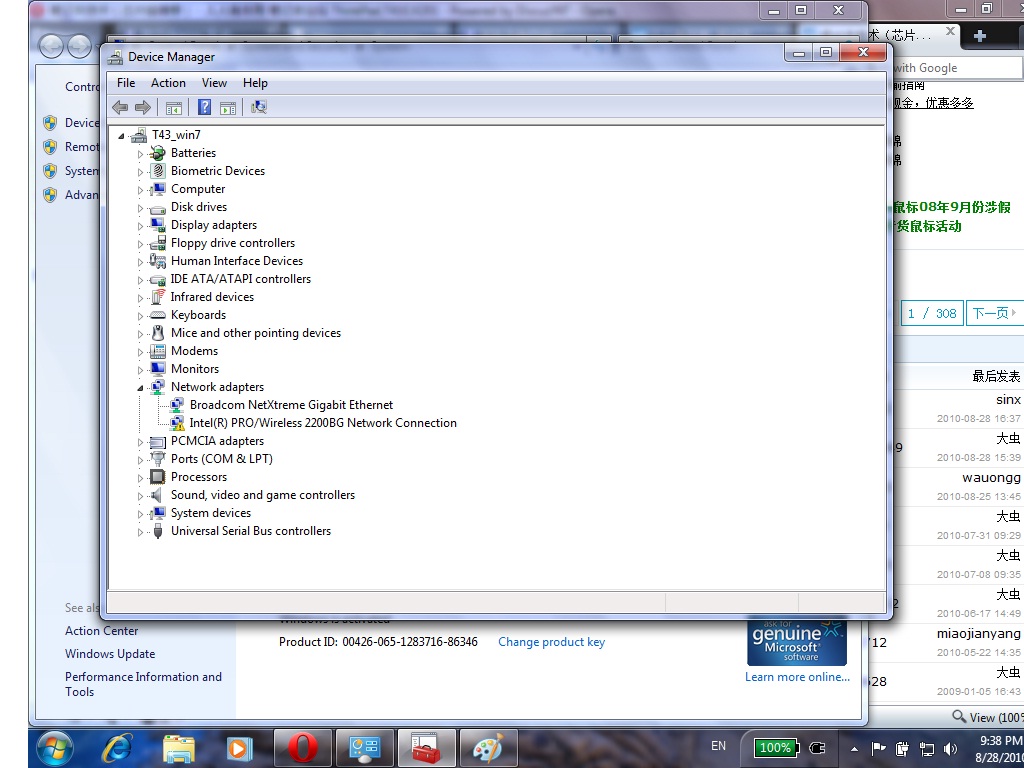Open Windows Media Player from the taskbar
Viewport: 1024px width, 768px height.
[239, 748]
